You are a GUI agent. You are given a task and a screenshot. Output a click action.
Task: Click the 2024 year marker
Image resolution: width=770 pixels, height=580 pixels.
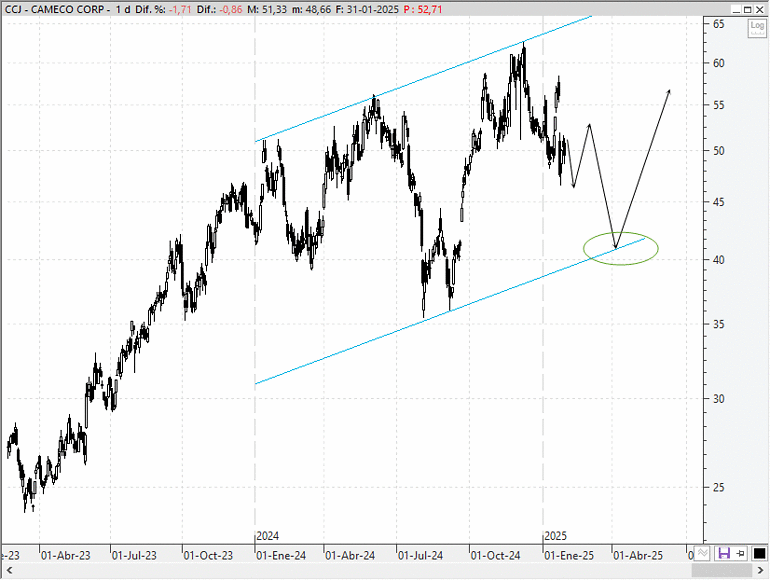coord(268,536)
